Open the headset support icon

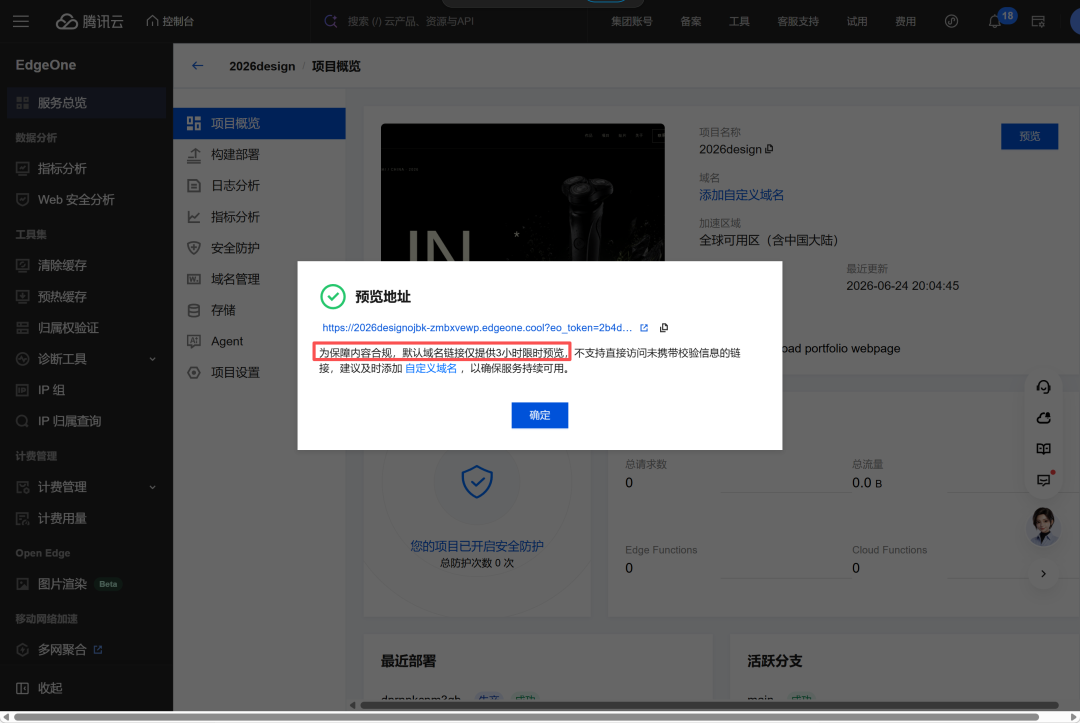pyautogui.click(x=1043, y=387)
